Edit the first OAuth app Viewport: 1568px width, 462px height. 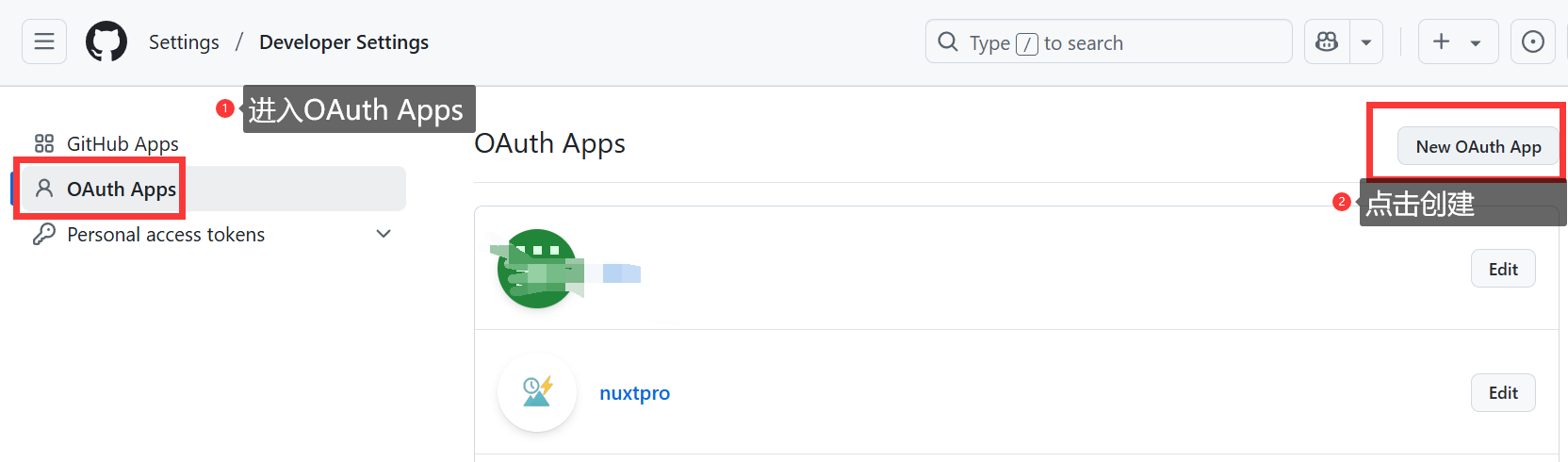coord(1503,270)
